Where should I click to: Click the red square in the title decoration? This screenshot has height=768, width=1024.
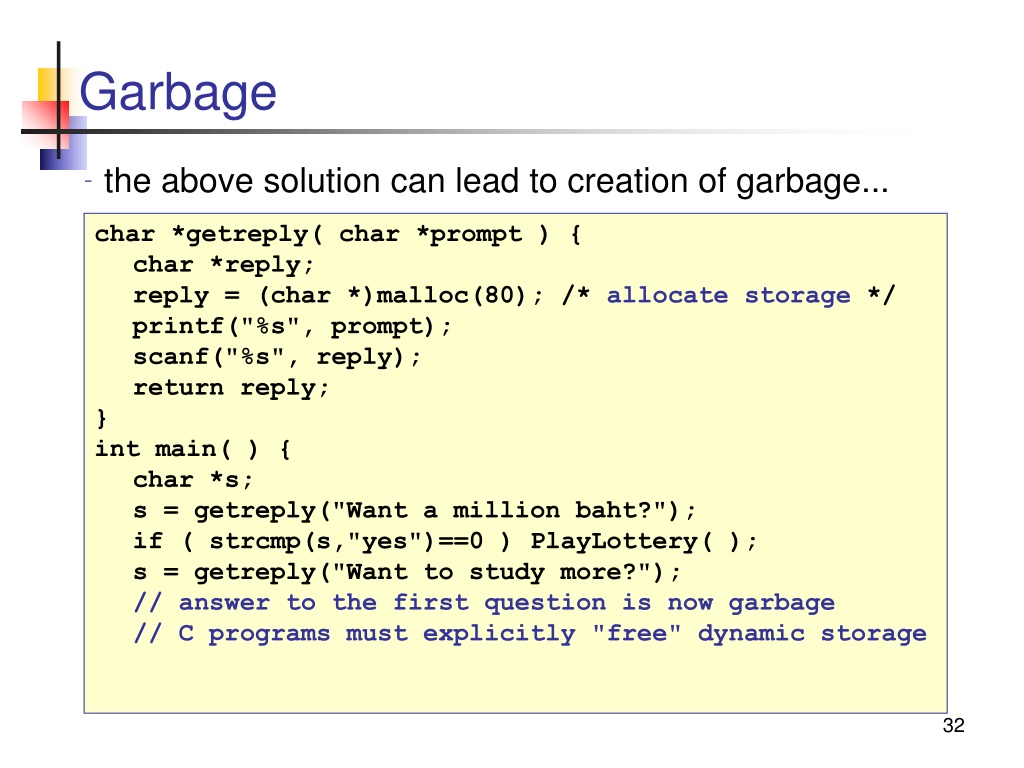point(46,123)
